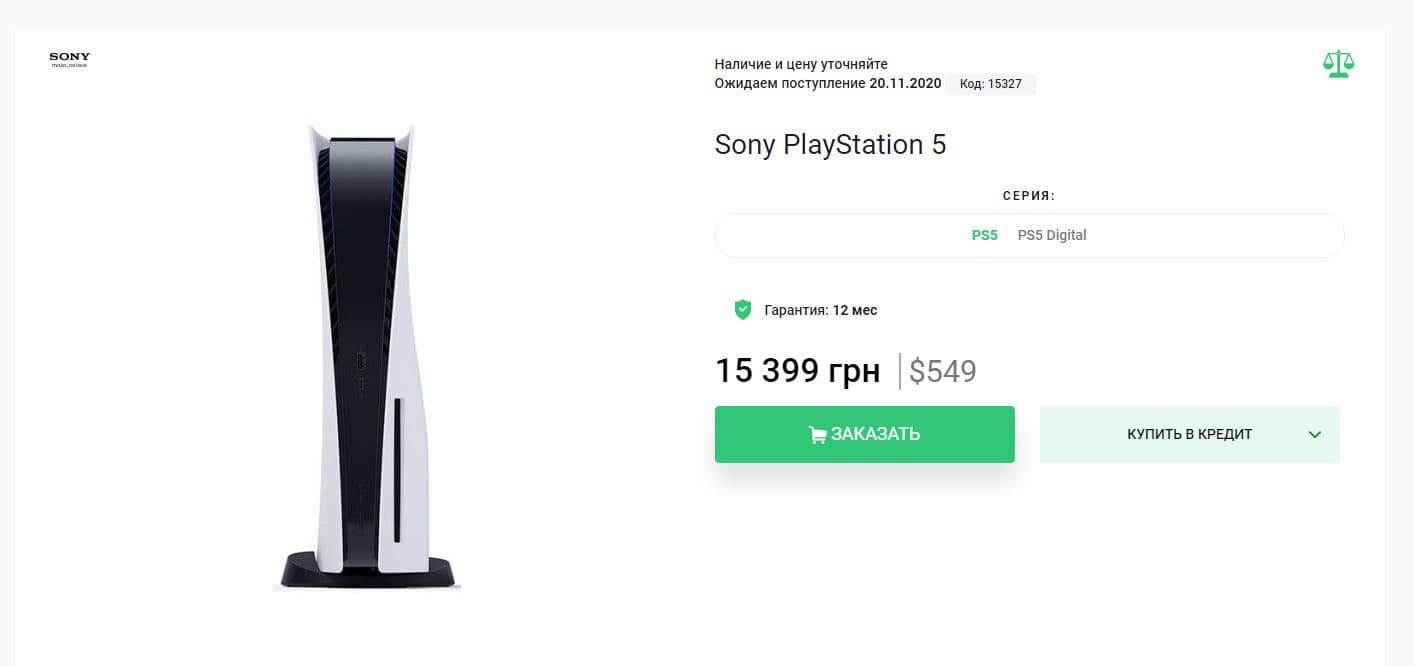The image size is (1414, 666).
Task: Click the green warranty shield icon
Action: click(742, 309)
